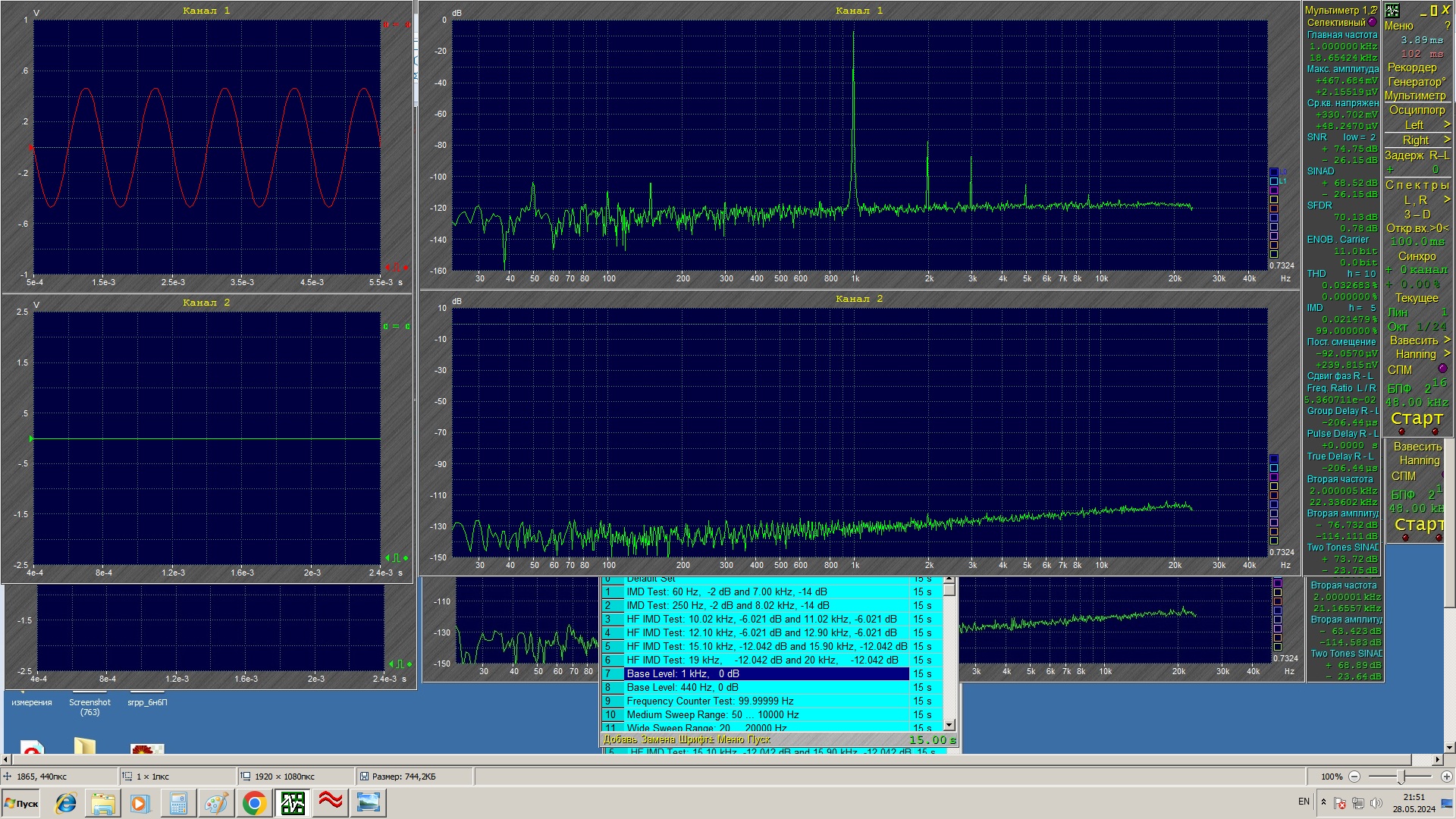Image resolution: width=1456 pixels, height=819 pixels.
Task: Open help question mark beside Меню
Action: (x=1448, y=26)
